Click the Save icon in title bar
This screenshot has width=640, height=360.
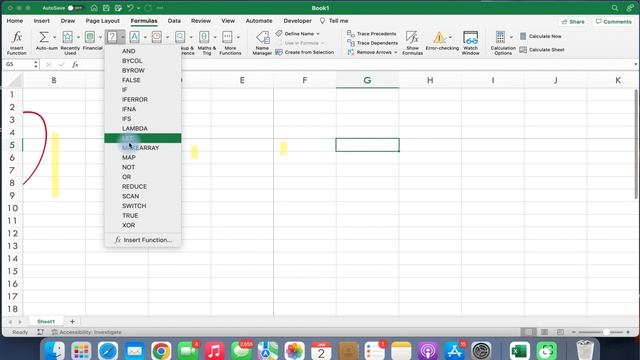106,8
